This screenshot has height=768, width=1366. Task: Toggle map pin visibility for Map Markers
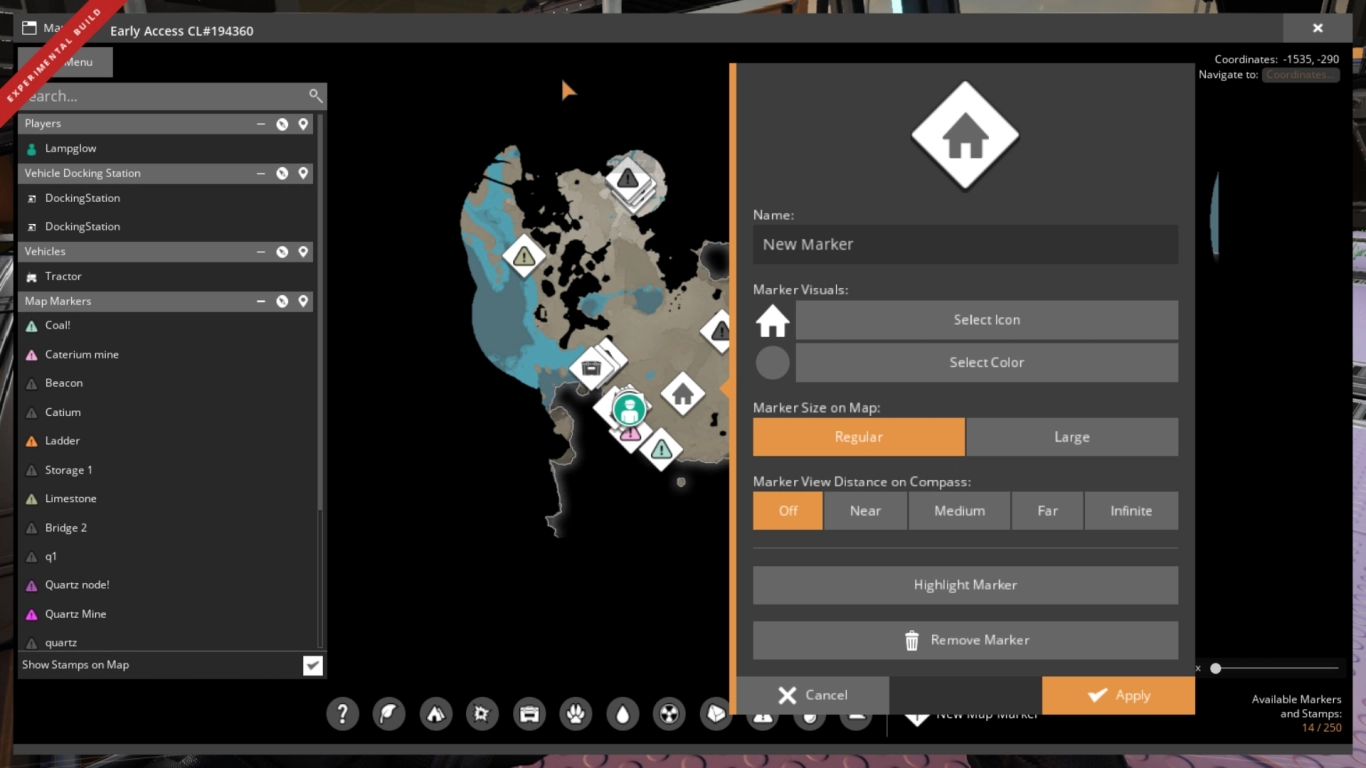303,301
